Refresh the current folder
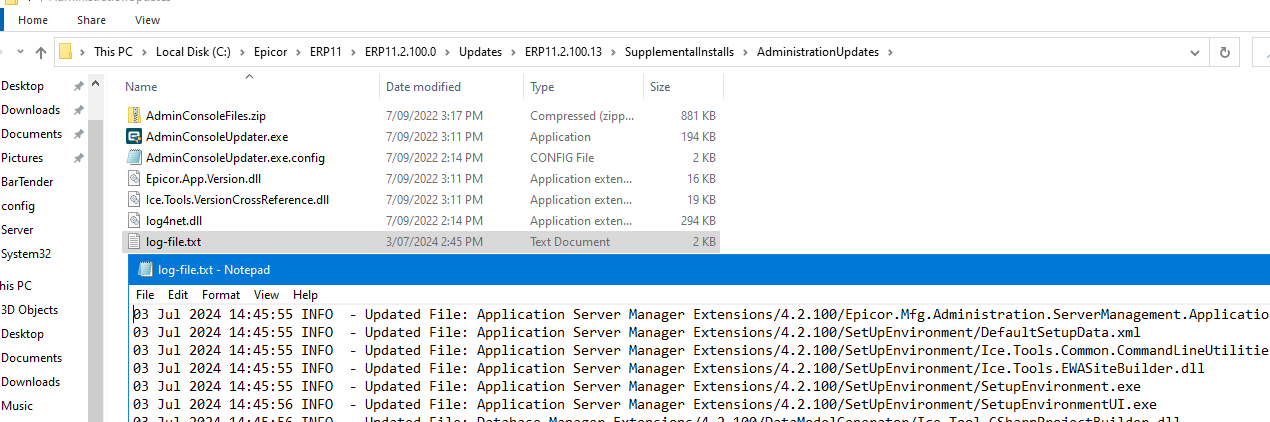The image size is (1270, 422). (x=1224, y=52)
